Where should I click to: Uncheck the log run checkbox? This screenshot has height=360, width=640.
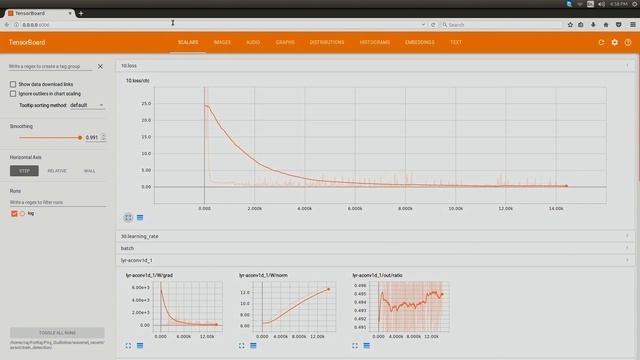coord(14,213)
